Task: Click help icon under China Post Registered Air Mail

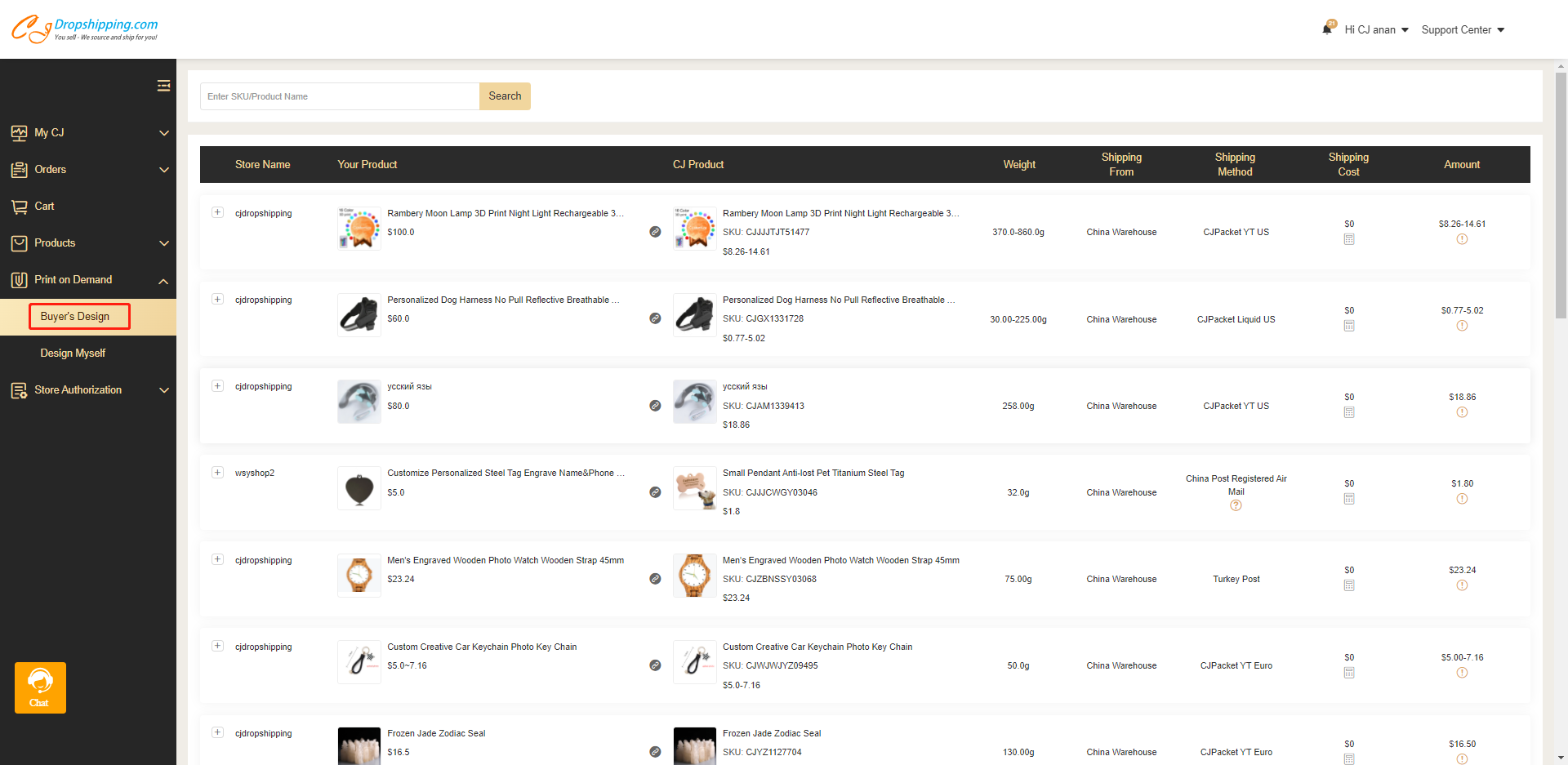Action: (1236, 505)
